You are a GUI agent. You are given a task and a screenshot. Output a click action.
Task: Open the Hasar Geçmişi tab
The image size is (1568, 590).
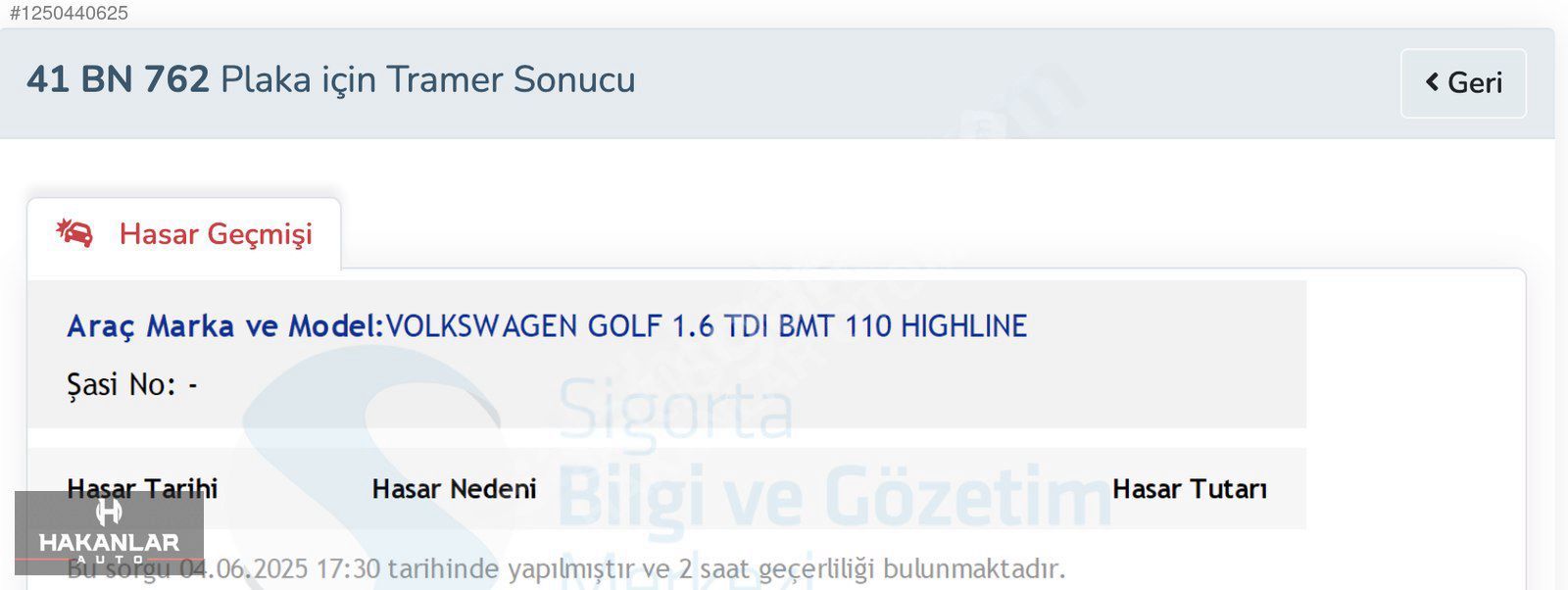point(184,234)
